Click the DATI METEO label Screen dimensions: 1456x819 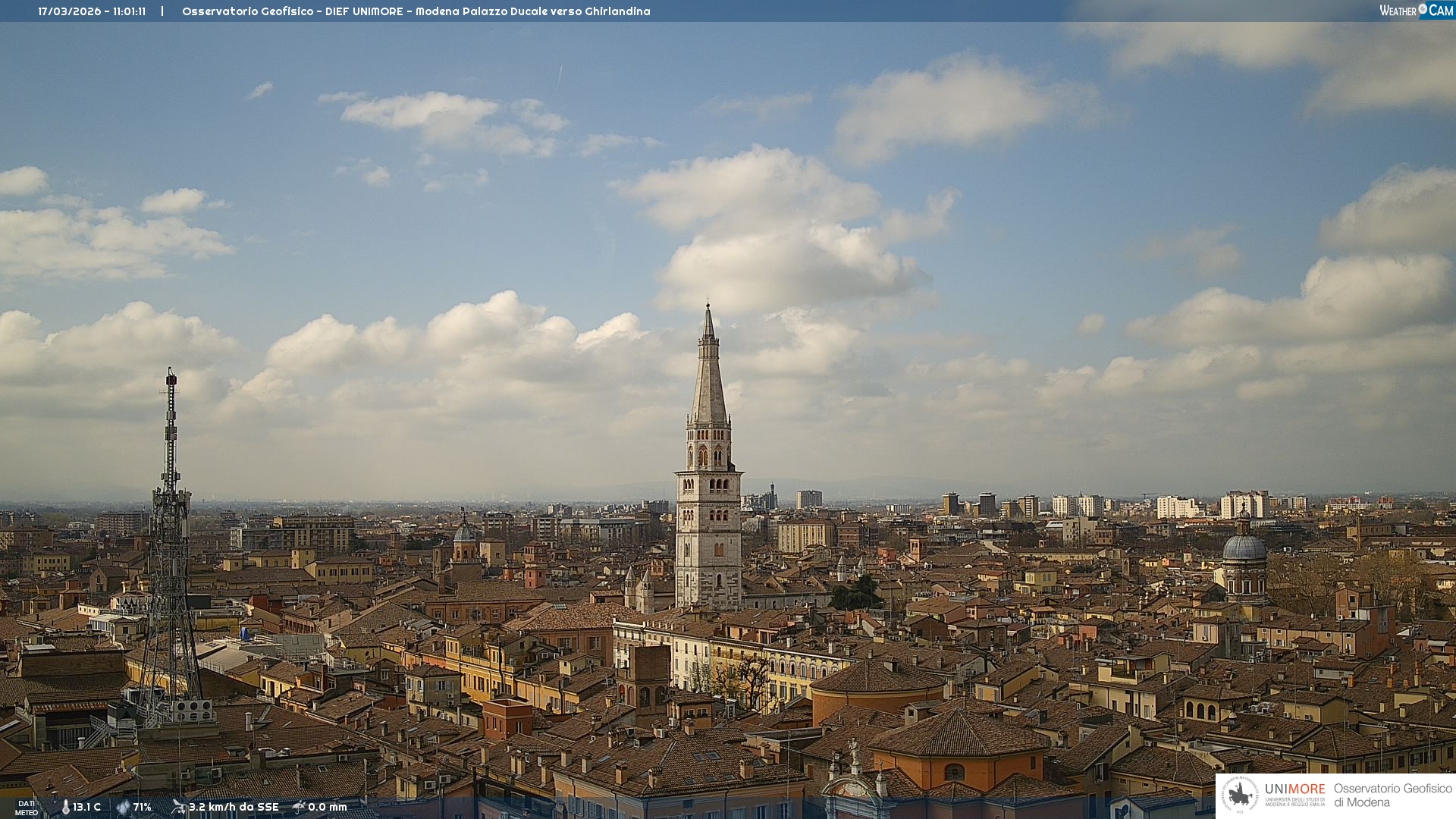tap(27, 808)
